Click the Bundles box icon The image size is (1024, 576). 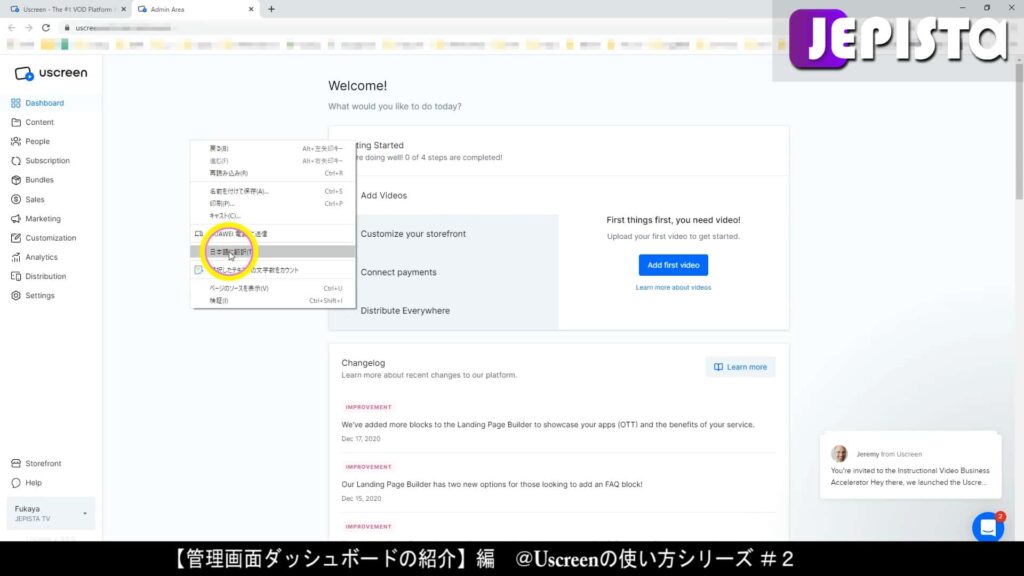(16, 180)
